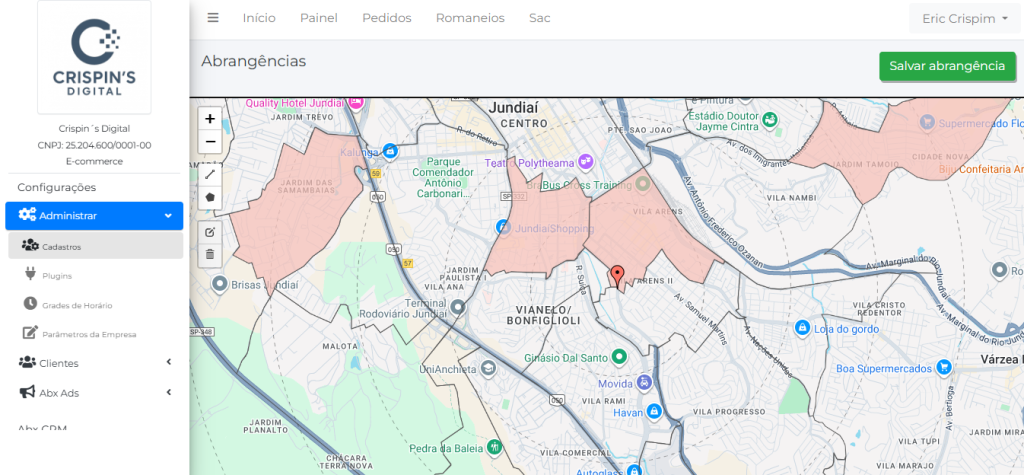The width and height of the screenshot is (1024, 475).
Task: Click the red location marker pin
Action: 617,275
